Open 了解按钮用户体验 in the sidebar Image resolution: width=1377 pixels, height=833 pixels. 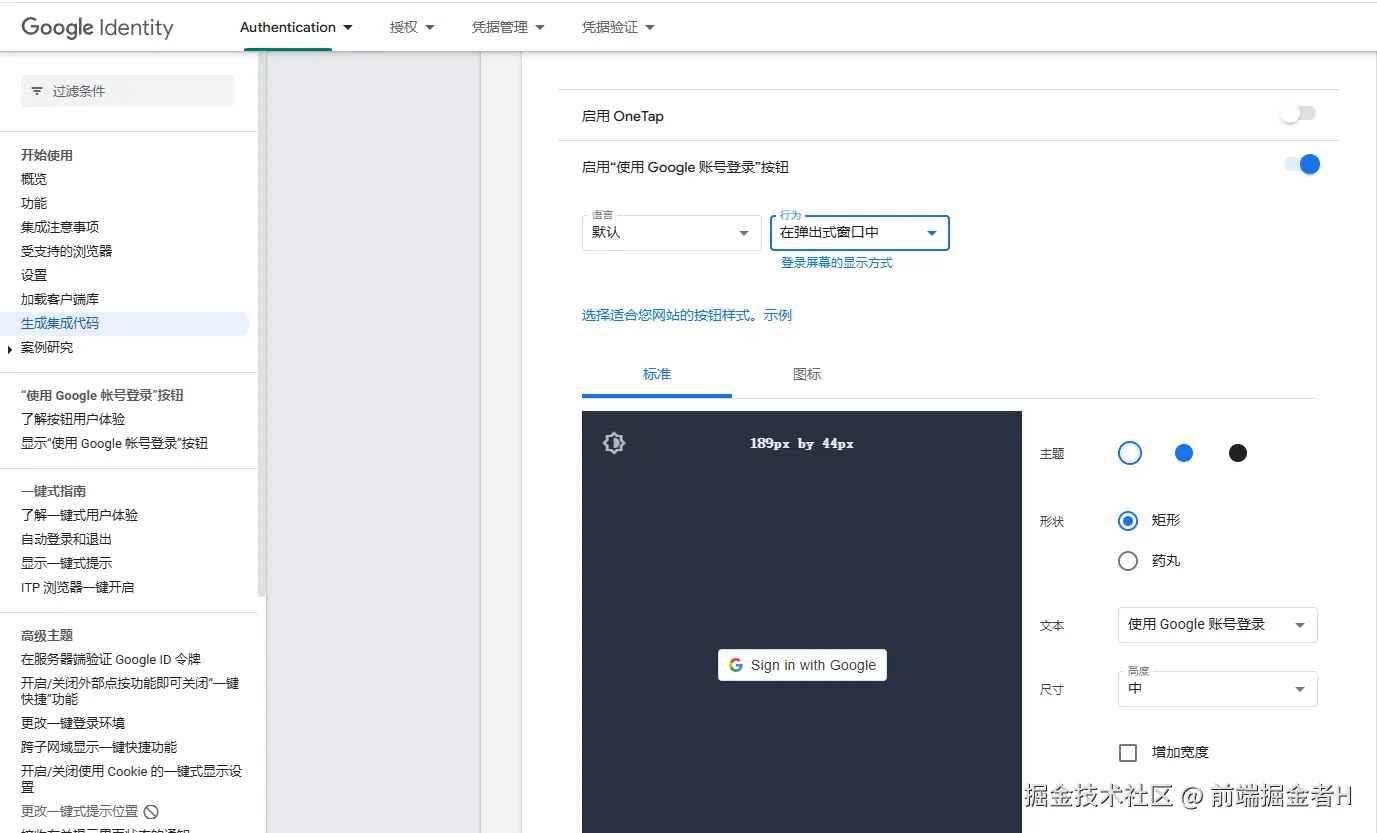pyautogui.click(x=73, y=419)
